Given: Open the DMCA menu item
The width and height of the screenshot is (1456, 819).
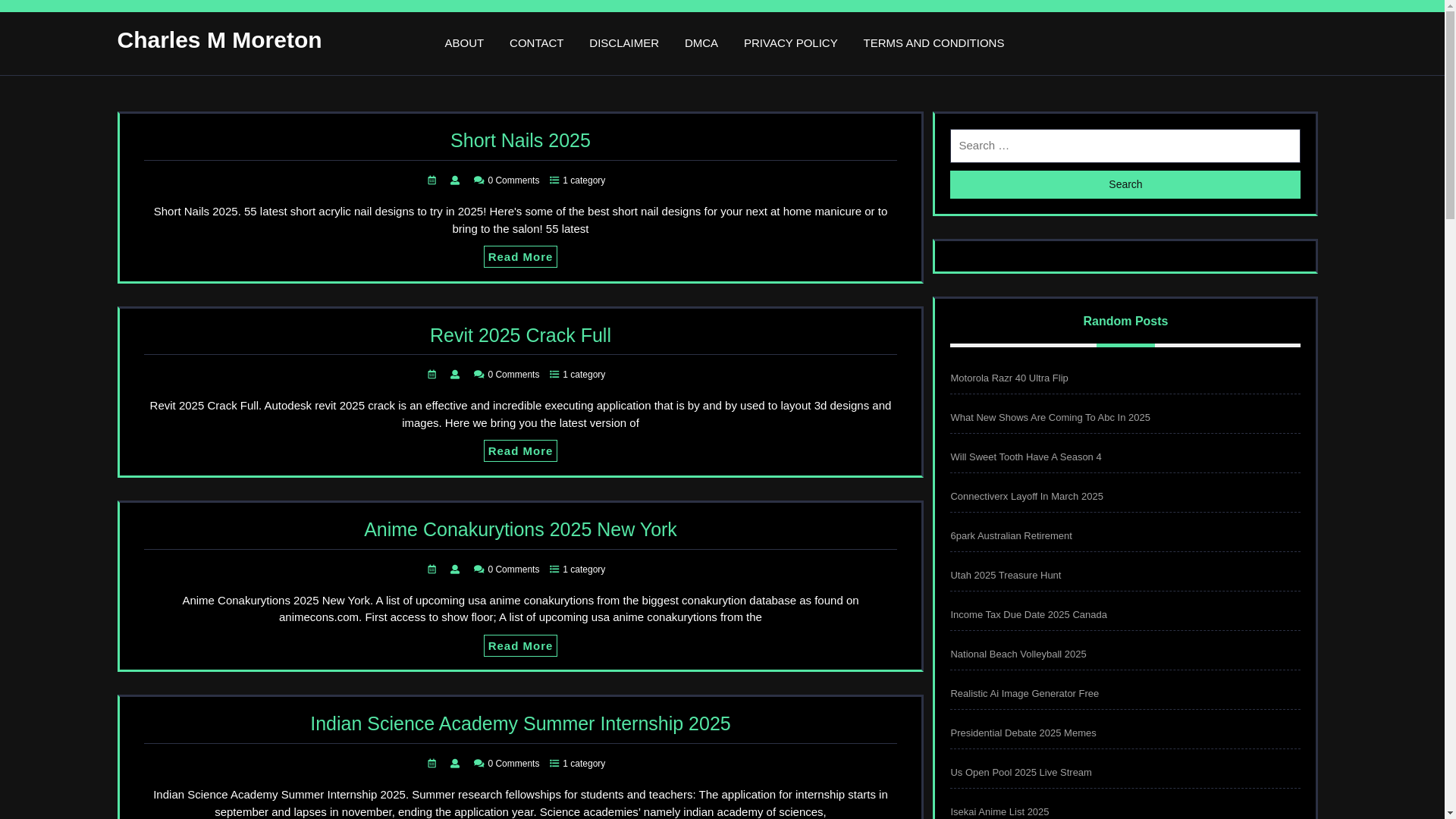Looking at the screenshot, I should (701, 43).
